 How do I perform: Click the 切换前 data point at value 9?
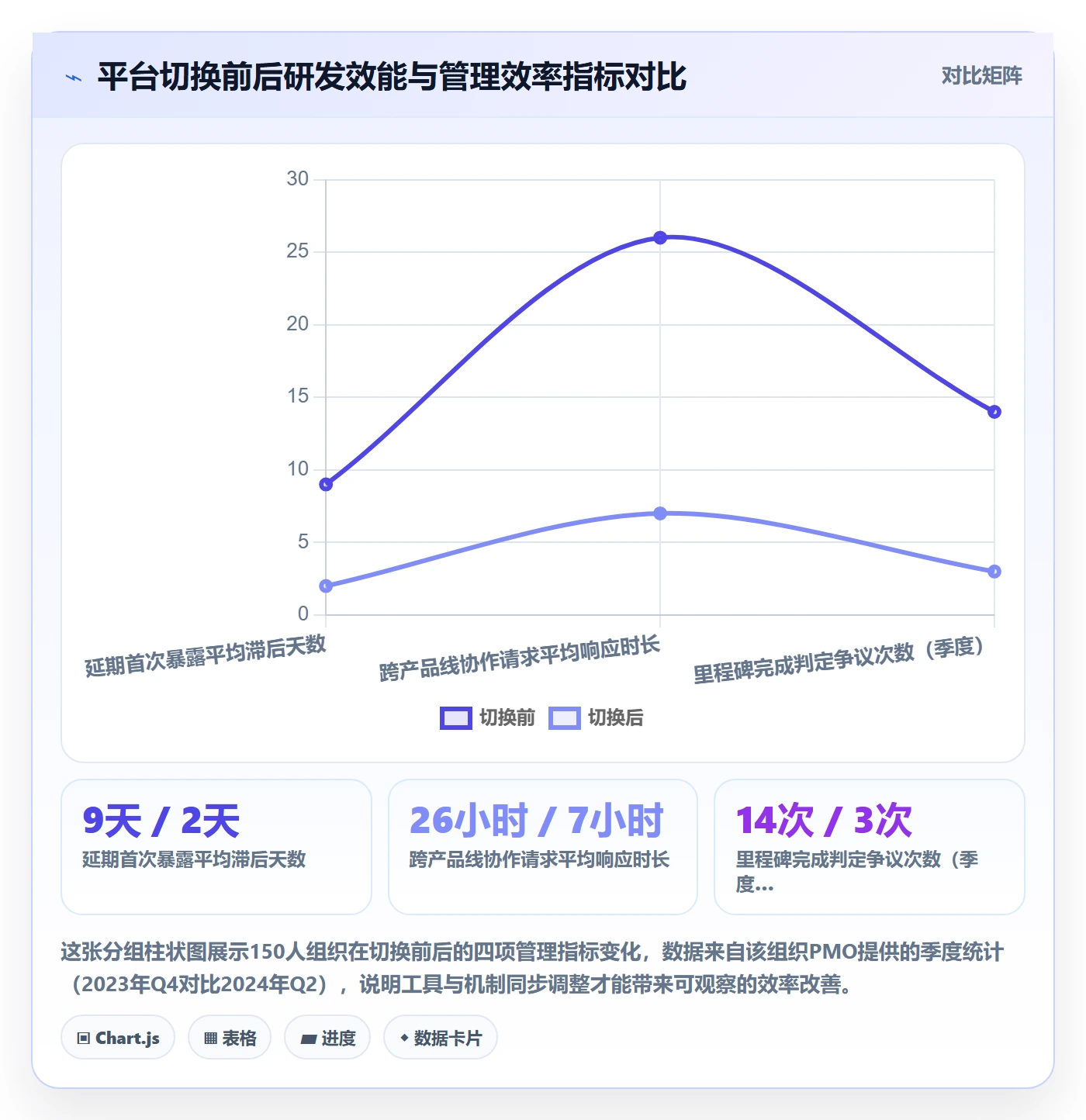tap(326, 484)
